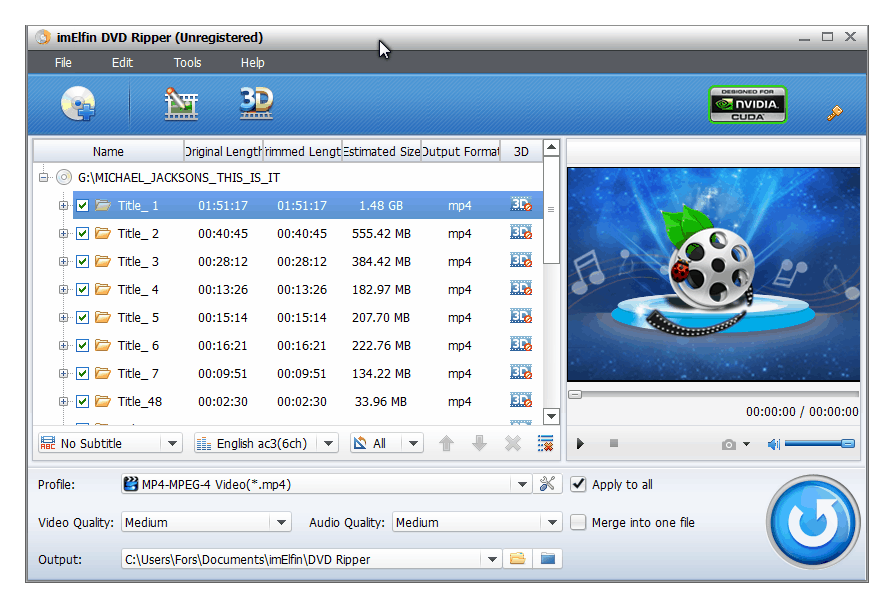Viewport: 894px width, 608px height.
Task: Expand the Title_48 tree node
Action: coord(63,401)
